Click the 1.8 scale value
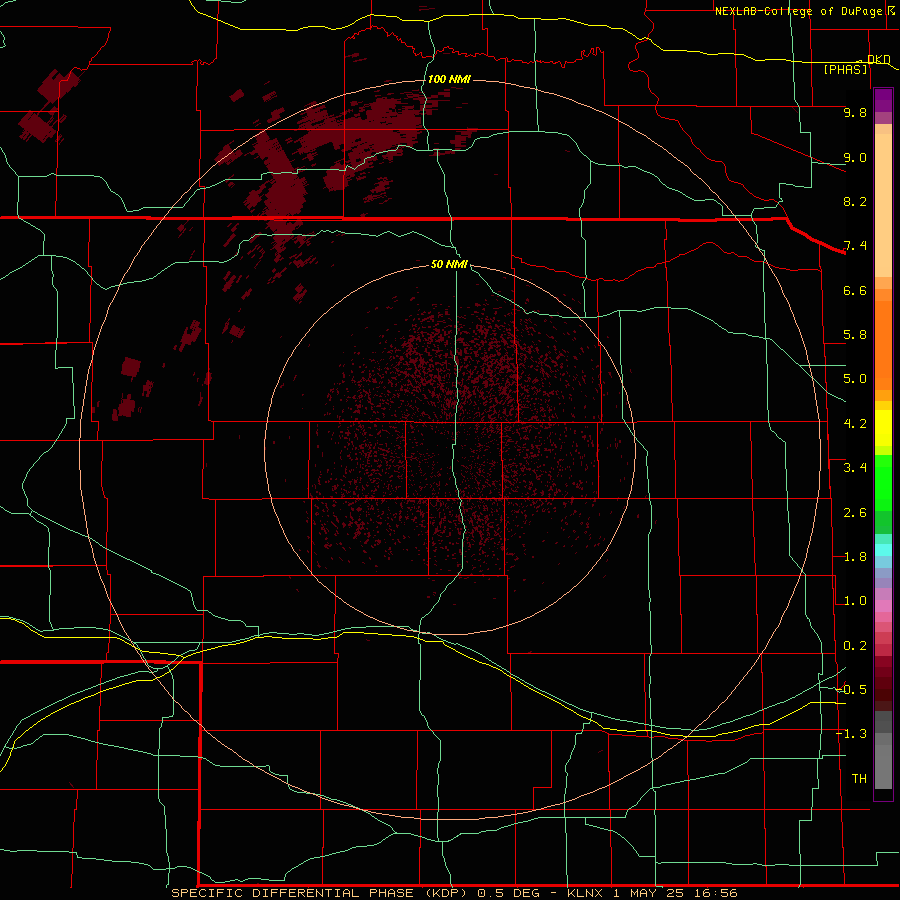This screenshot has height=900, width=900. pos(855,557)
